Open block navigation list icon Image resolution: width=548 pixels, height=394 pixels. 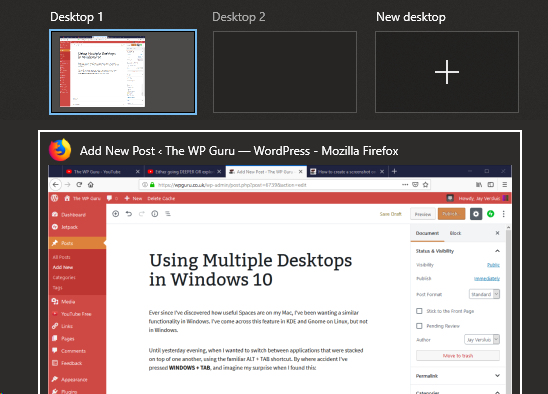[168, 214]
